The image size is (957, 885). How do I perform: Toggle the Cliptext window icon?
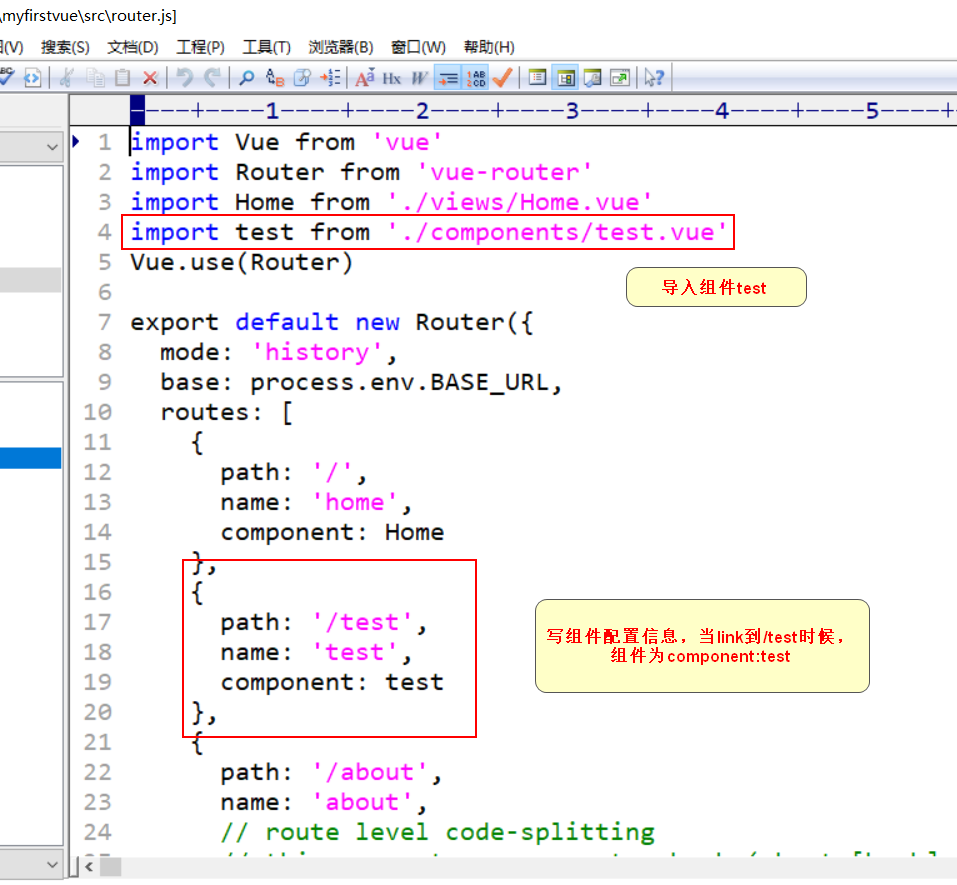pos(565,78)
